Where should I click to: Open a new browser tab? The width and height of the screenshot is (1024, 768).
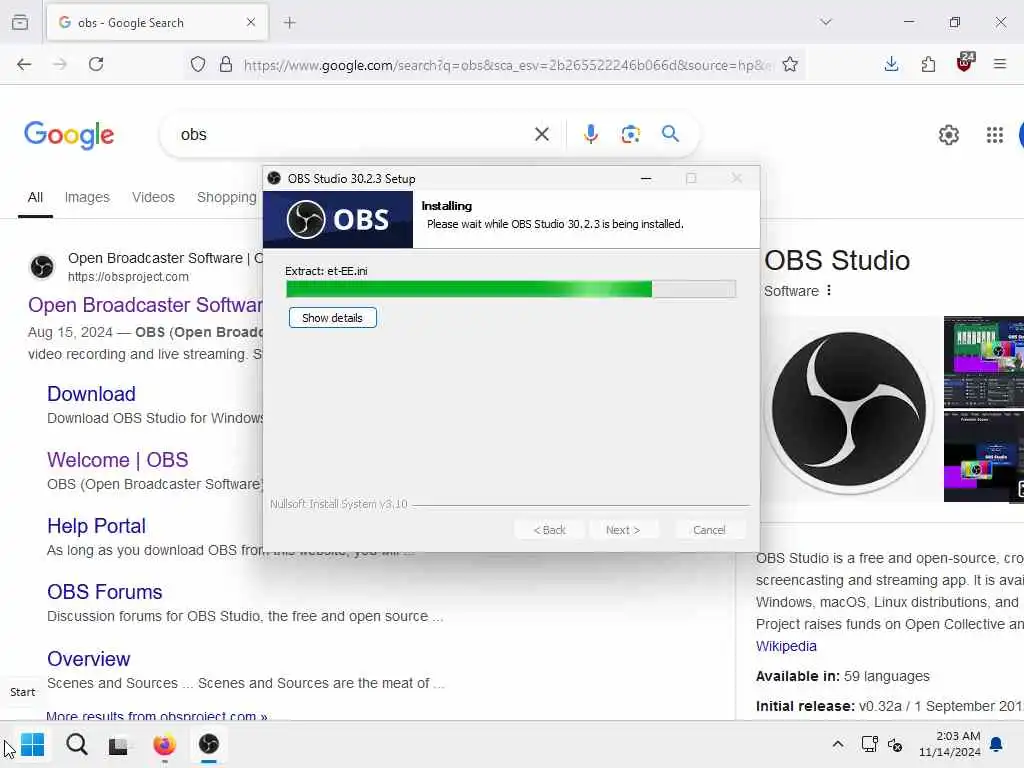click(290, 23)
